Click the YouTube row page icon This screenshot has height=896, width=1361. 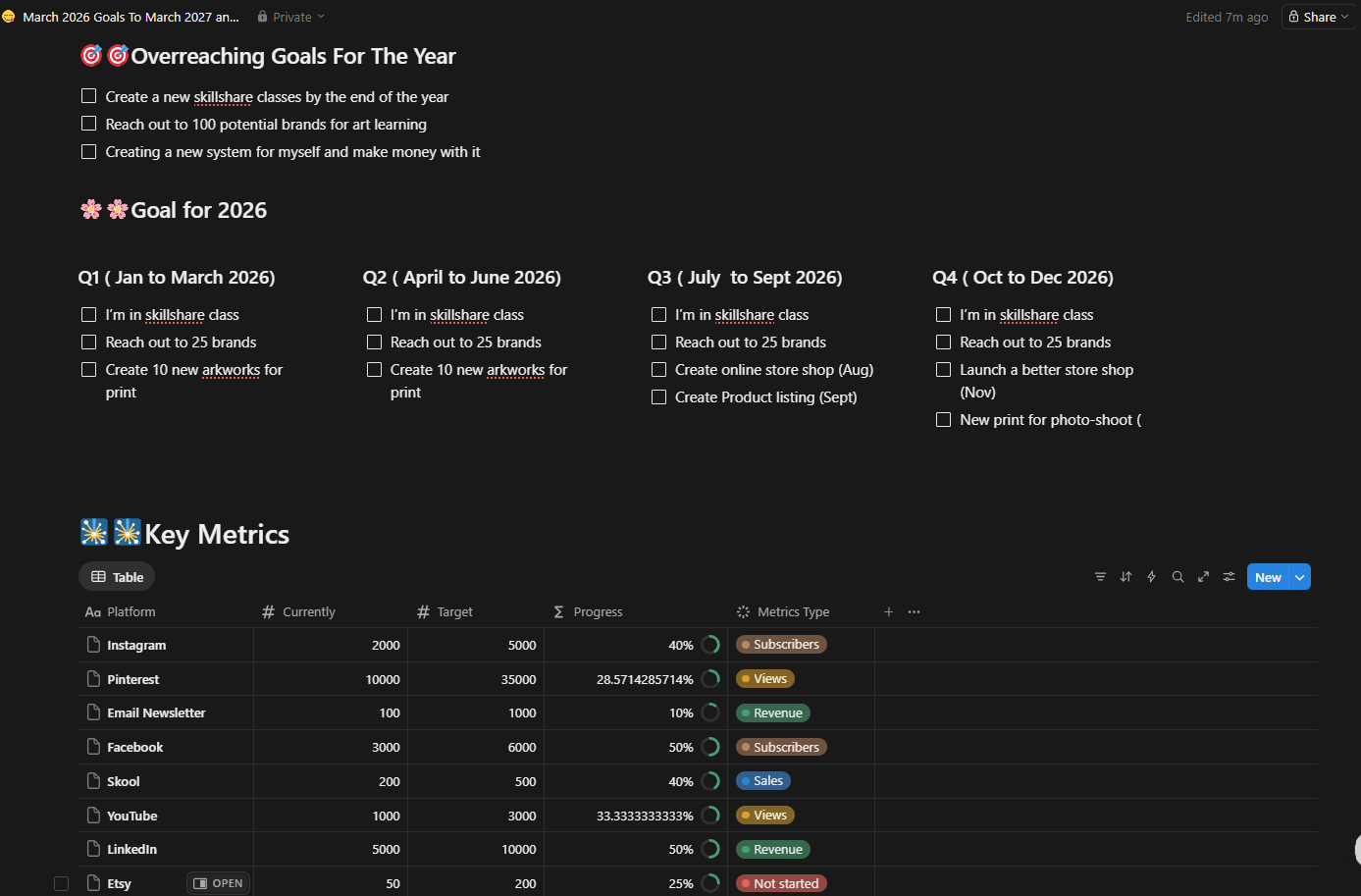pos(93,816)
